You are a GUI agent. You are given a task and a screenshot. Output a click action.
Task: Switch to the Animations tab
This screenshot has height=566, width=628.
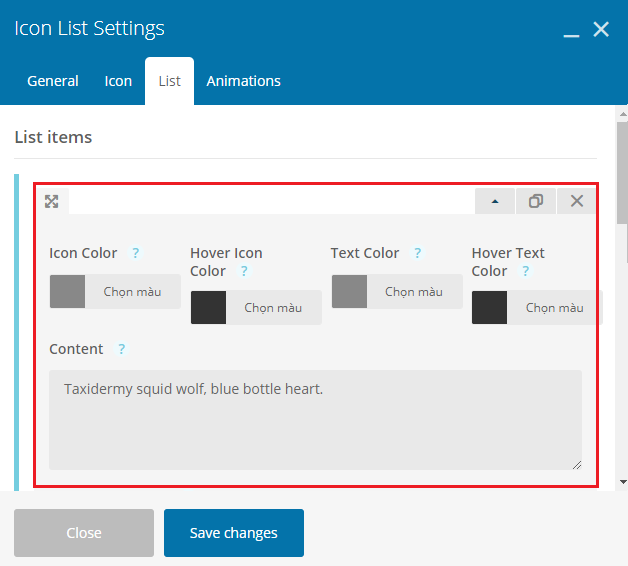(x=244, y=81)
